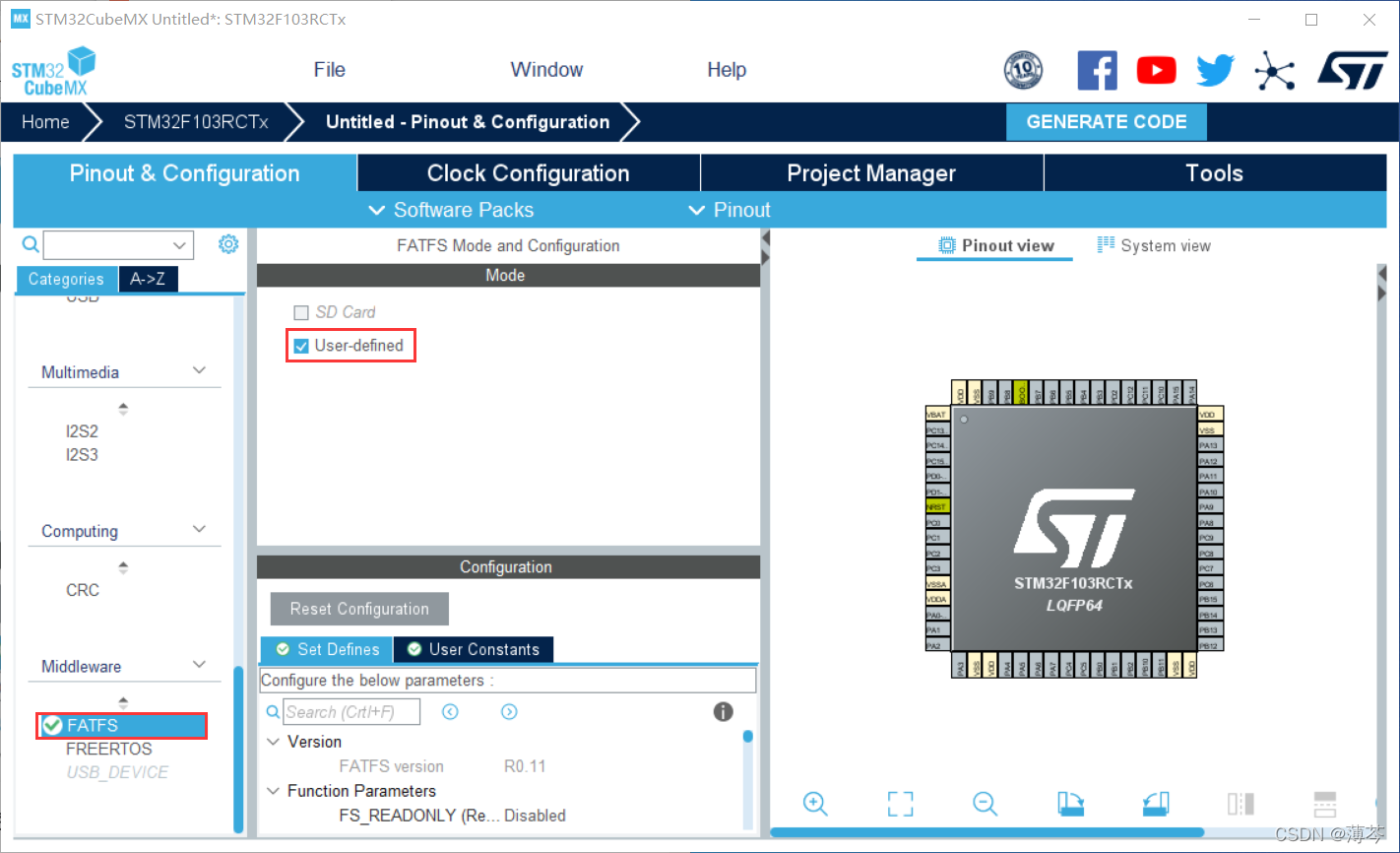Go to Home breadcrumb
This screenshot has height=853, width=1400.
pos(45,122)
